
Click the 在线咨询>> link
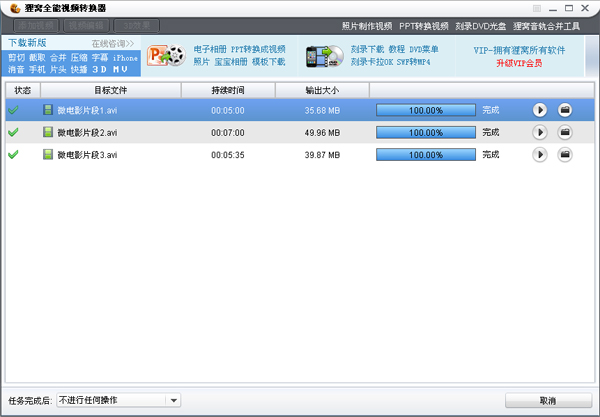click(x=113, y=44)
